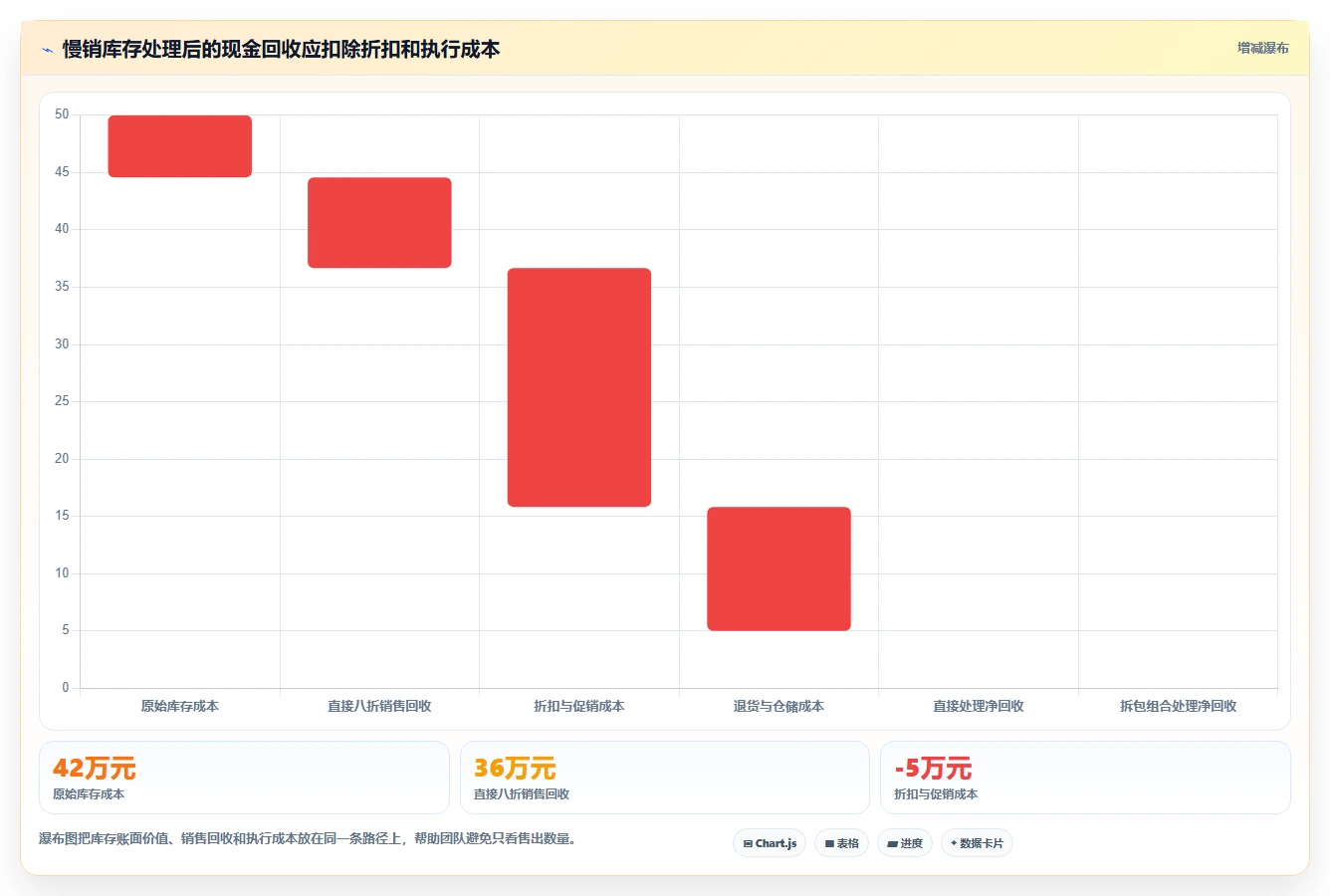Screen dimensions: 1330x896
Task: Click the 退货与仓储成本 x-axis label
Action: point(779,706)
